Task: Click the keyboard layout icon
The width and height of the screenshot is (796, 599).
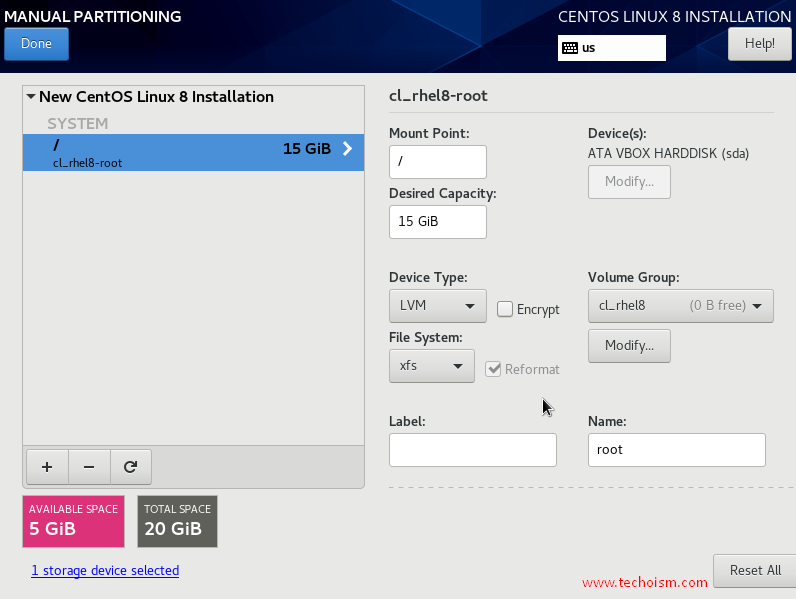Action: [x=570, y=48]
